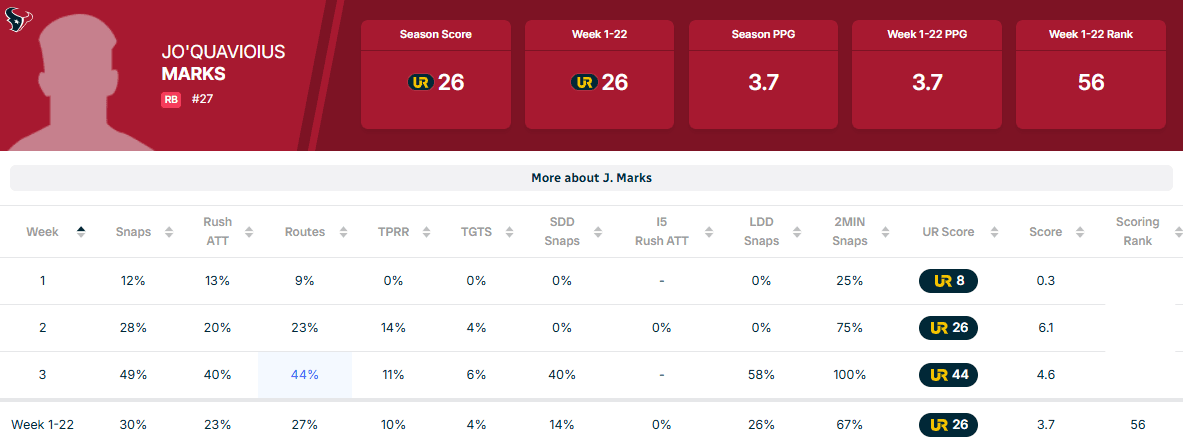Sort by TGTS column arrows
This screenshot has width=1183, height=448.
tap(510, 232)
